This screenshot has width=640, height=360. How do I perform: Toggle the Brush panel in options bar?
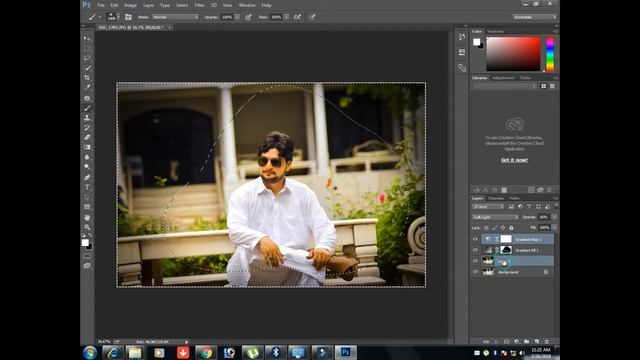pos(128,17)
